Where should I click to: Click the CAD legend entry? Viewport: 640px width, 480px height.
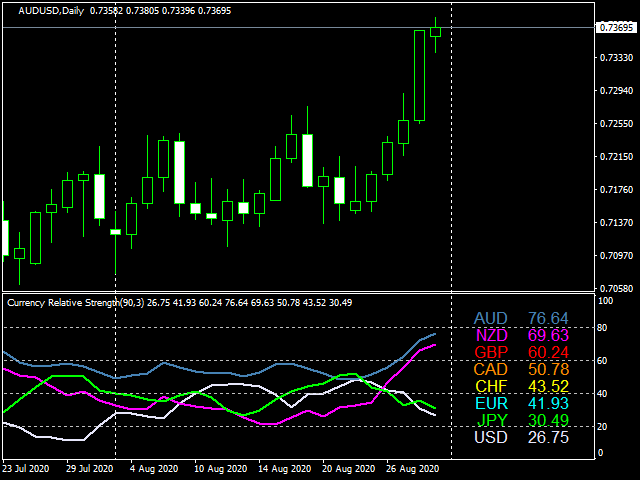coord(491,370)
